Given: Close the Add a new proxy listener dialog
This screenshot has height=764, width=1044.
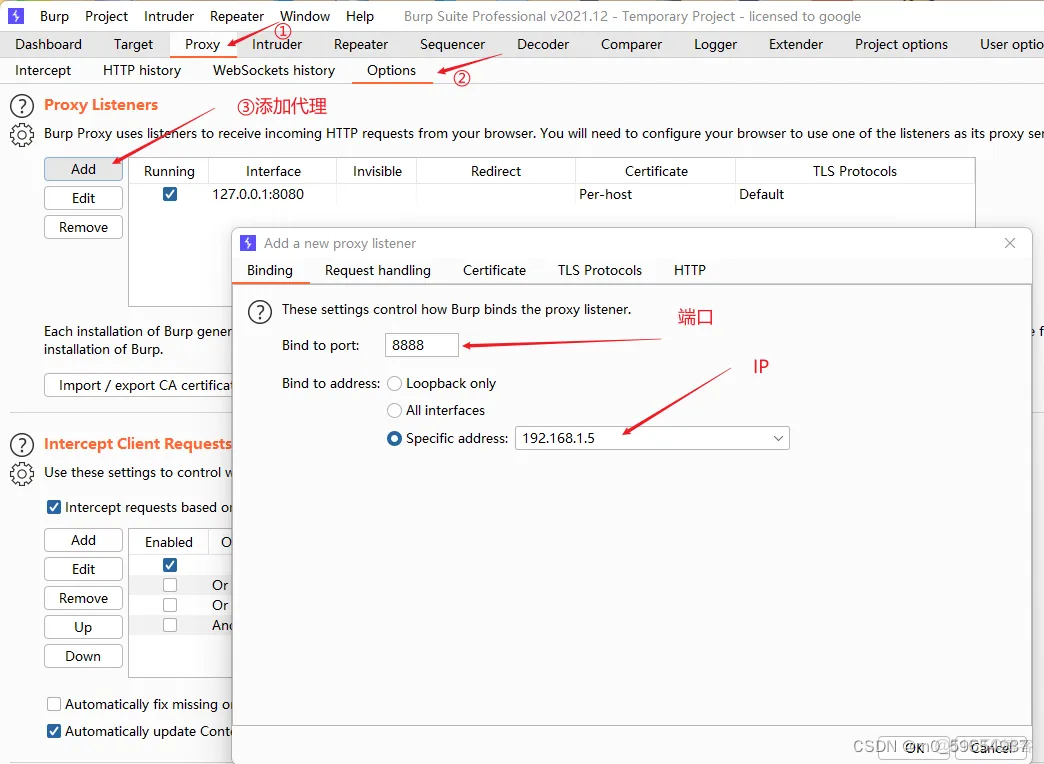Looking at the screenshot, I should [x=1010, y=243].
